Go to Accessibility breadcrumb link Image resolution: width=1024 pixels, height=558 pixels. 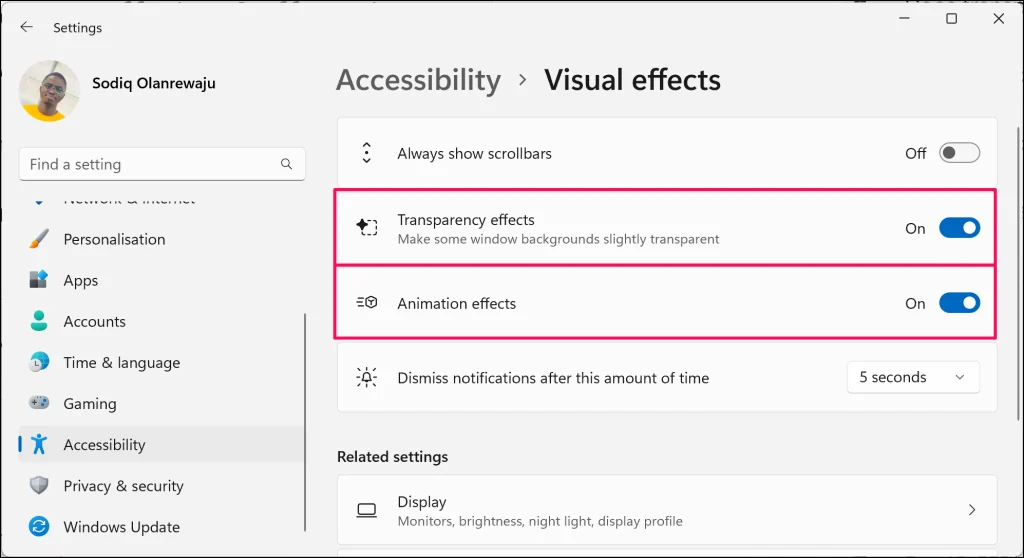pyautogui.click(x=418, y=80)
